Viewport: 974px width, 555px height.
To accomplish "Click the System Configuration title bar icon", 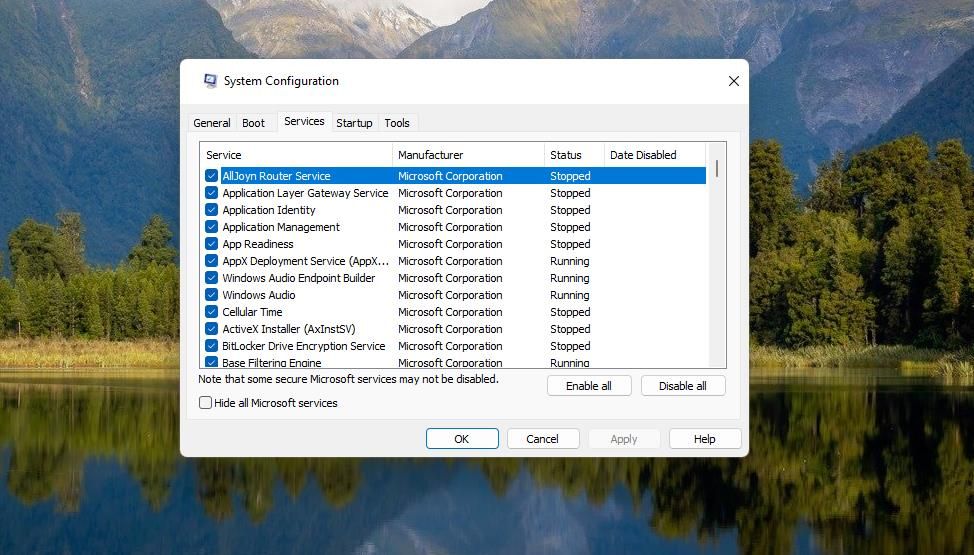I will [x=210, y=81].
